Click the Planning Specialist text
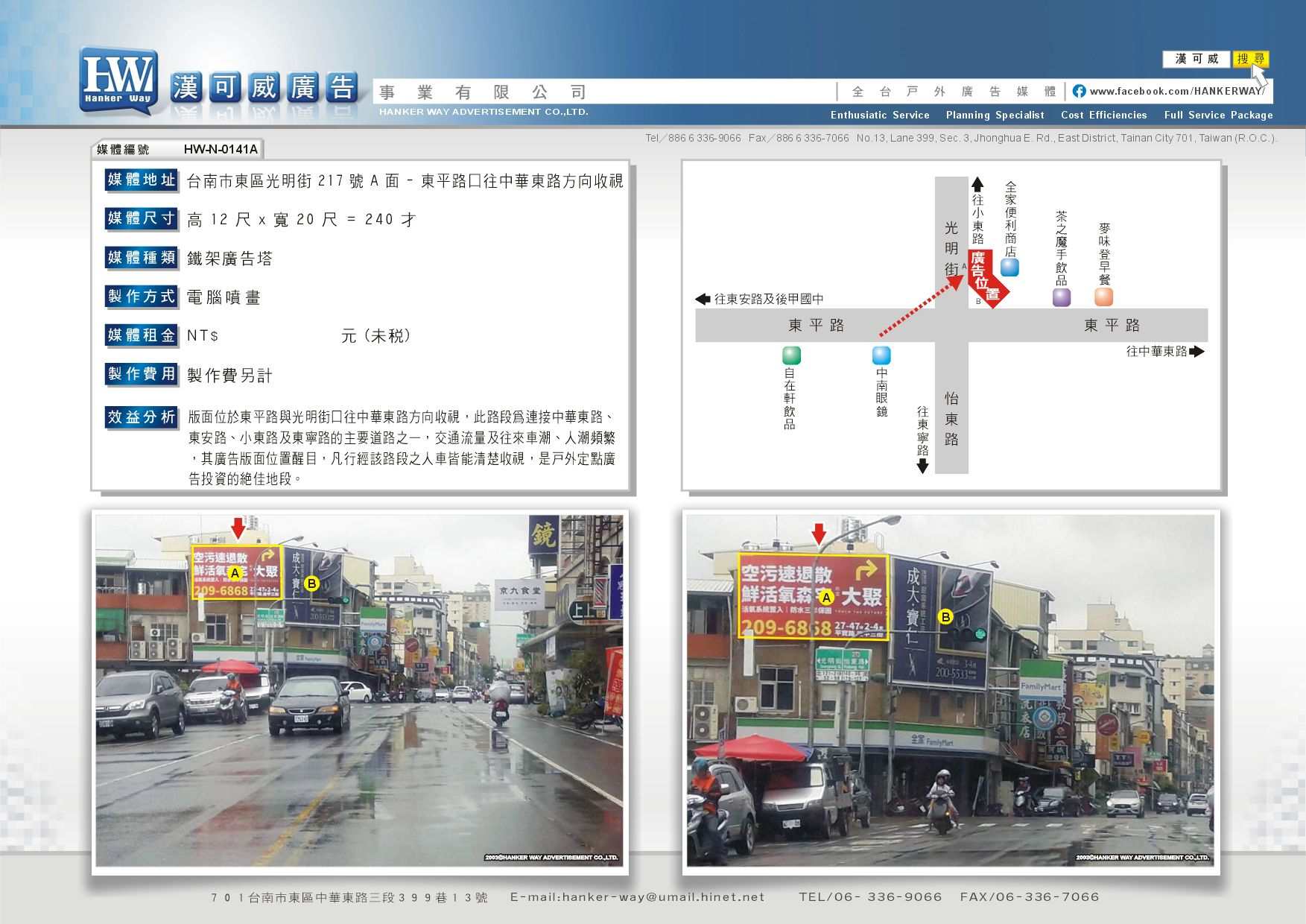Image resolution: width=1306 pixels, height=924 pixels. coord(995,115)
